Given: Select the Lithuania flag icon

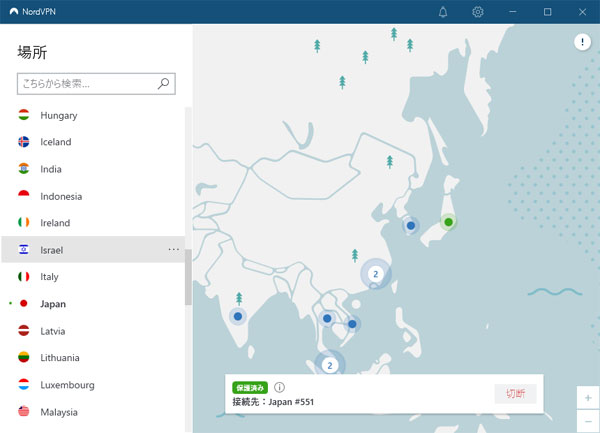Looking at the screenshot, I should coord(24,357).
